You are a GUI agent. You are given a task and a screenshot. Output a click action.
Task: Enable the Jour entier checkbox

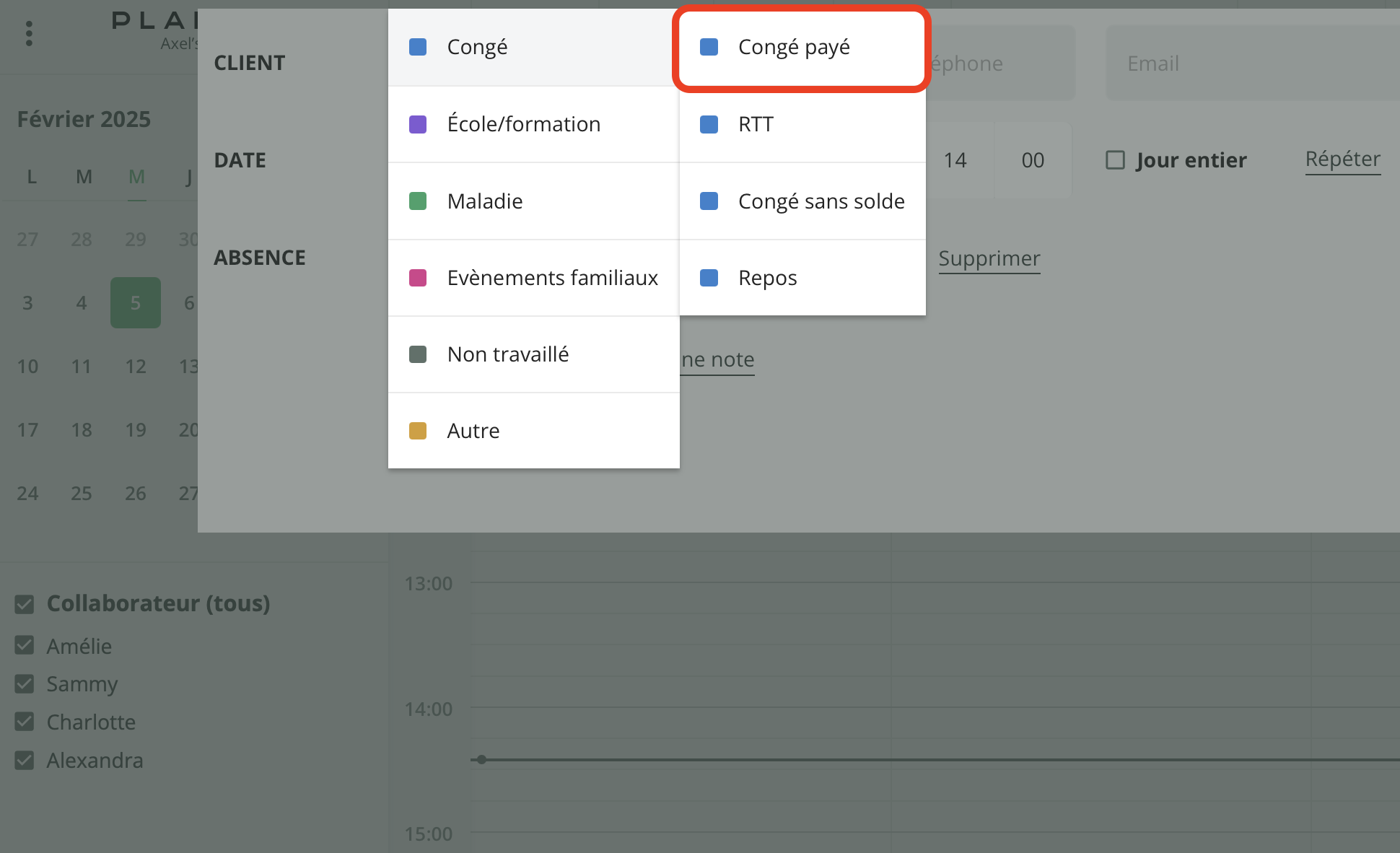[1116, 159]
